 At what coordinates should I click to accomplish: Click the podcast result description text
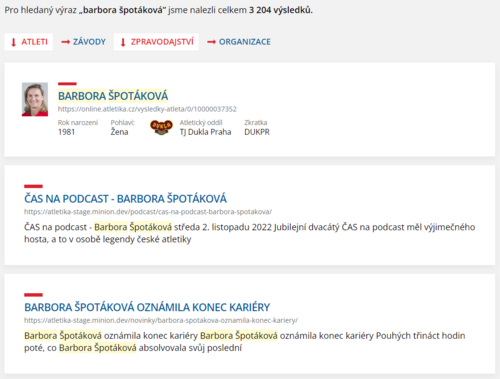[x=249, y=233]
